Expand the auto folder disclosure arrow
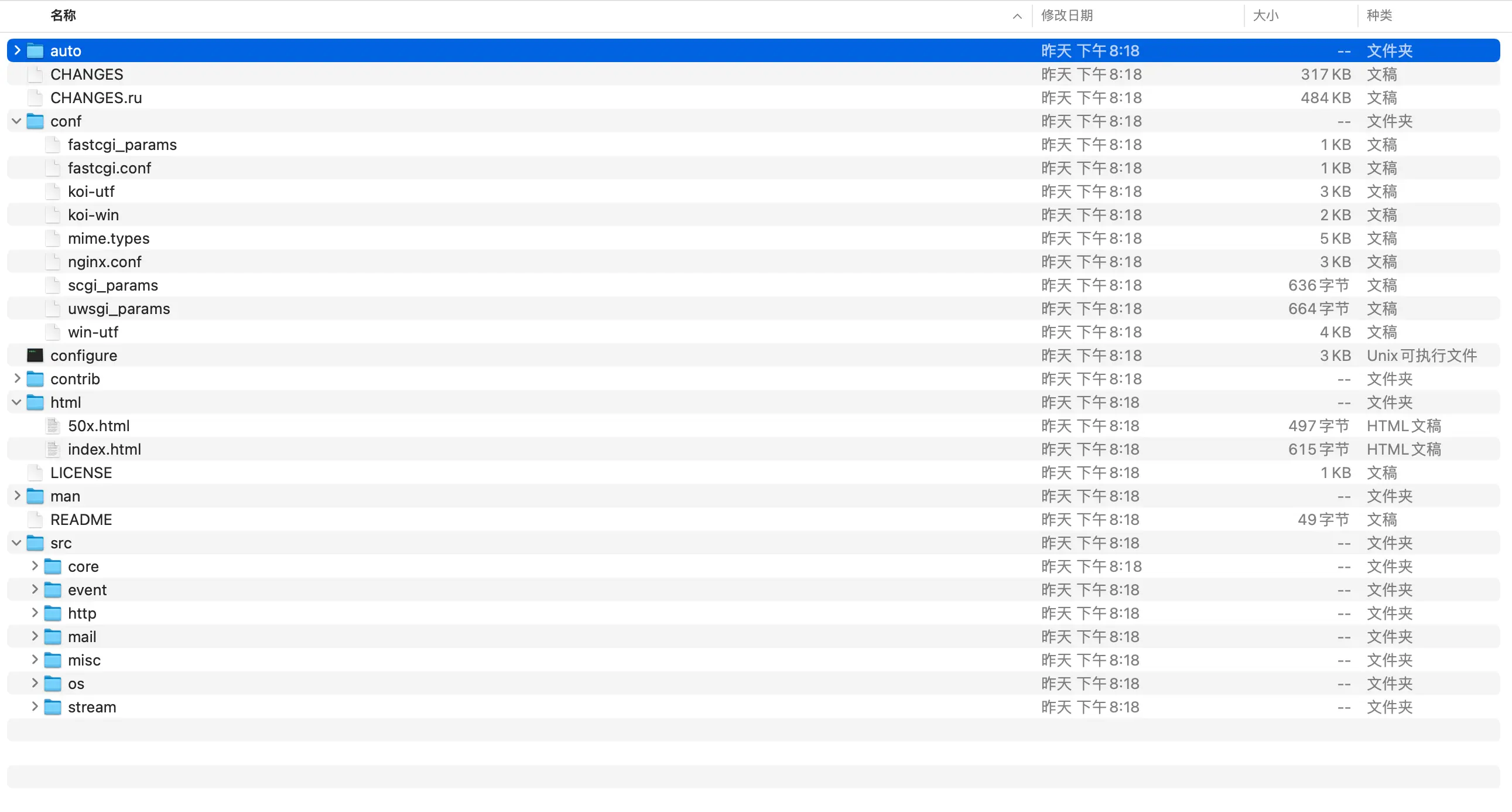The width and height of the screenshot is (1512, 812). click(x=17, y=50)
